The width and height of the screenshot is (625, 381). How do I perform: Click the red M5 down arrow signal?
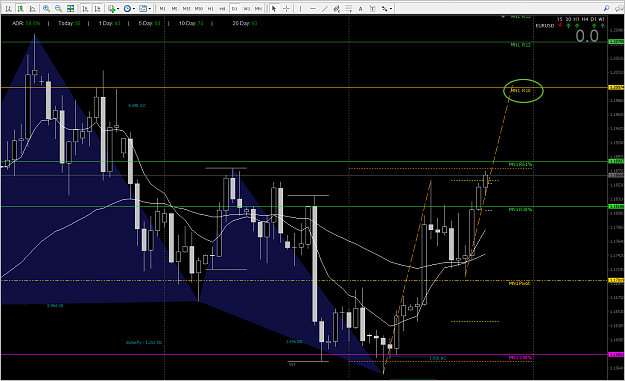tap(560, 25)
